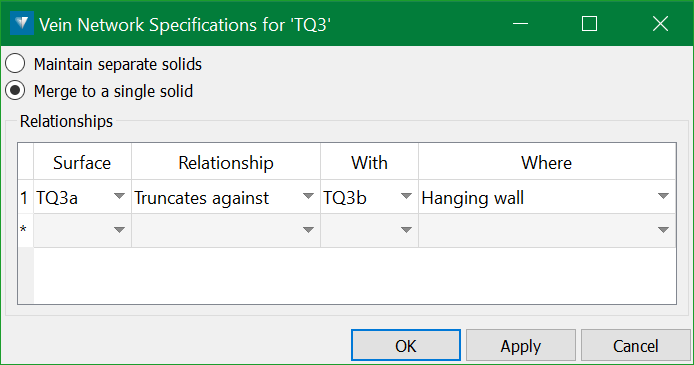This screenshot has width=694, height=365.
Task: Click the OK button
Action: tap(406, 346)
